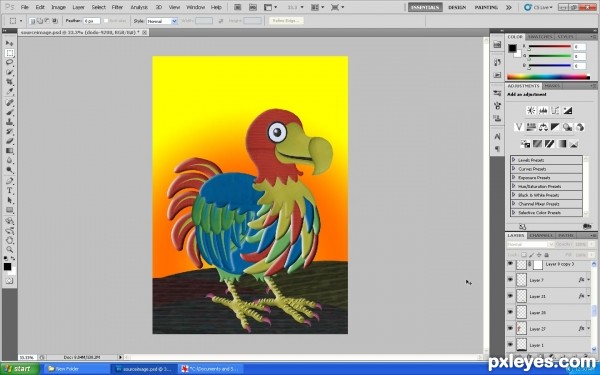The width and height of the screenshot is (600, 375).
Task: Open the paragraph panel icon in dock
Action: (x=497, y=148)
